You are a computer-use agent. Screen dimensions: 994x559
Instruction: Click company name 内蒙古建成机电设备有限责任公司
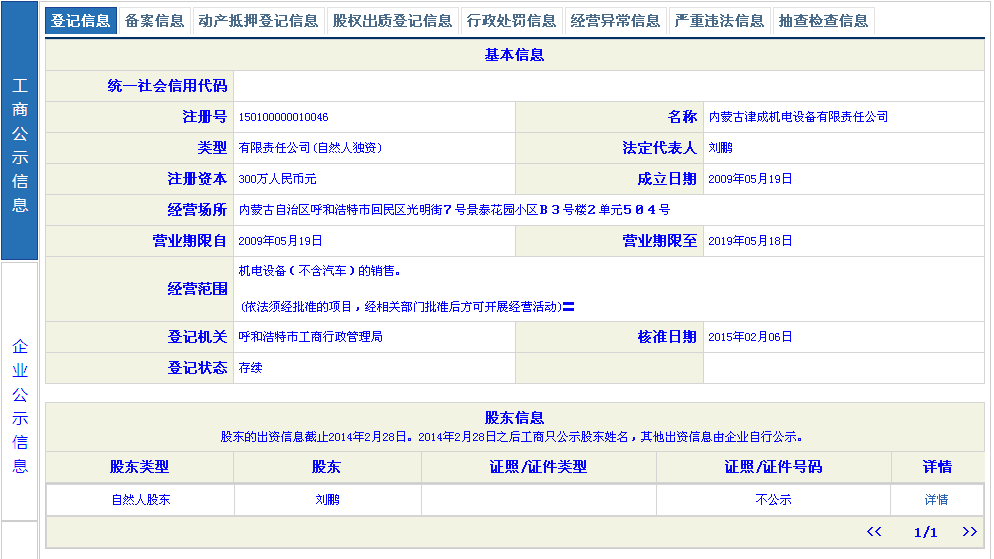click(798, 117)
